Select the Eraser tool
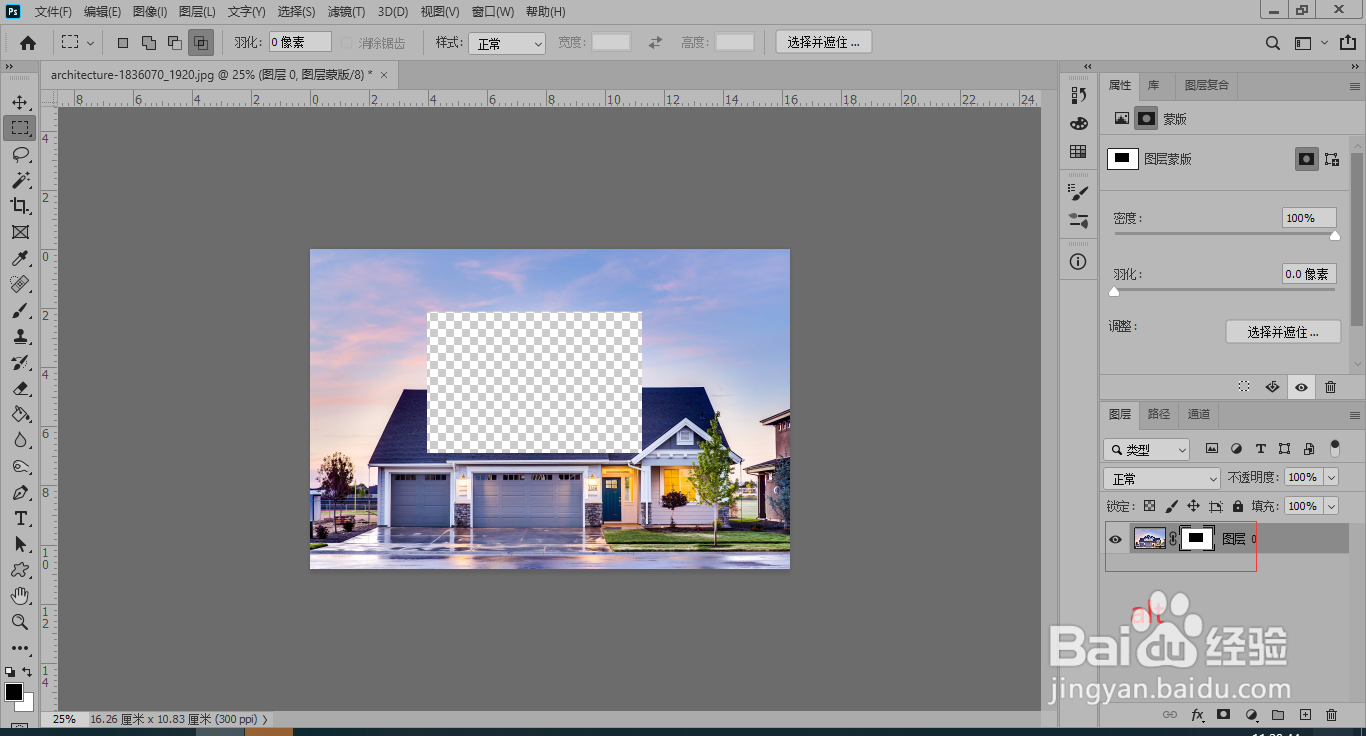Screen dimensions: 1366x736 click(x=20, y=389)
